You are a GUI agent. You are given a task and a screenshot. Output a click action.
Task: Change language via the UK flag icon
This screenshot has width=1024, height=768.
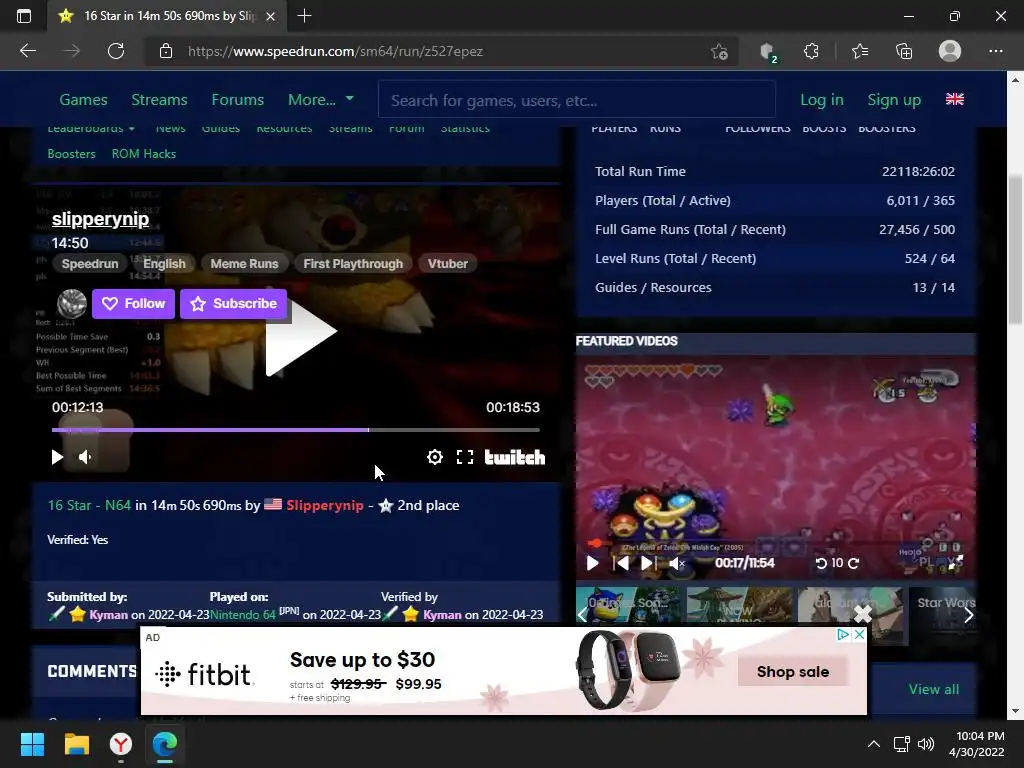point(955,99)
